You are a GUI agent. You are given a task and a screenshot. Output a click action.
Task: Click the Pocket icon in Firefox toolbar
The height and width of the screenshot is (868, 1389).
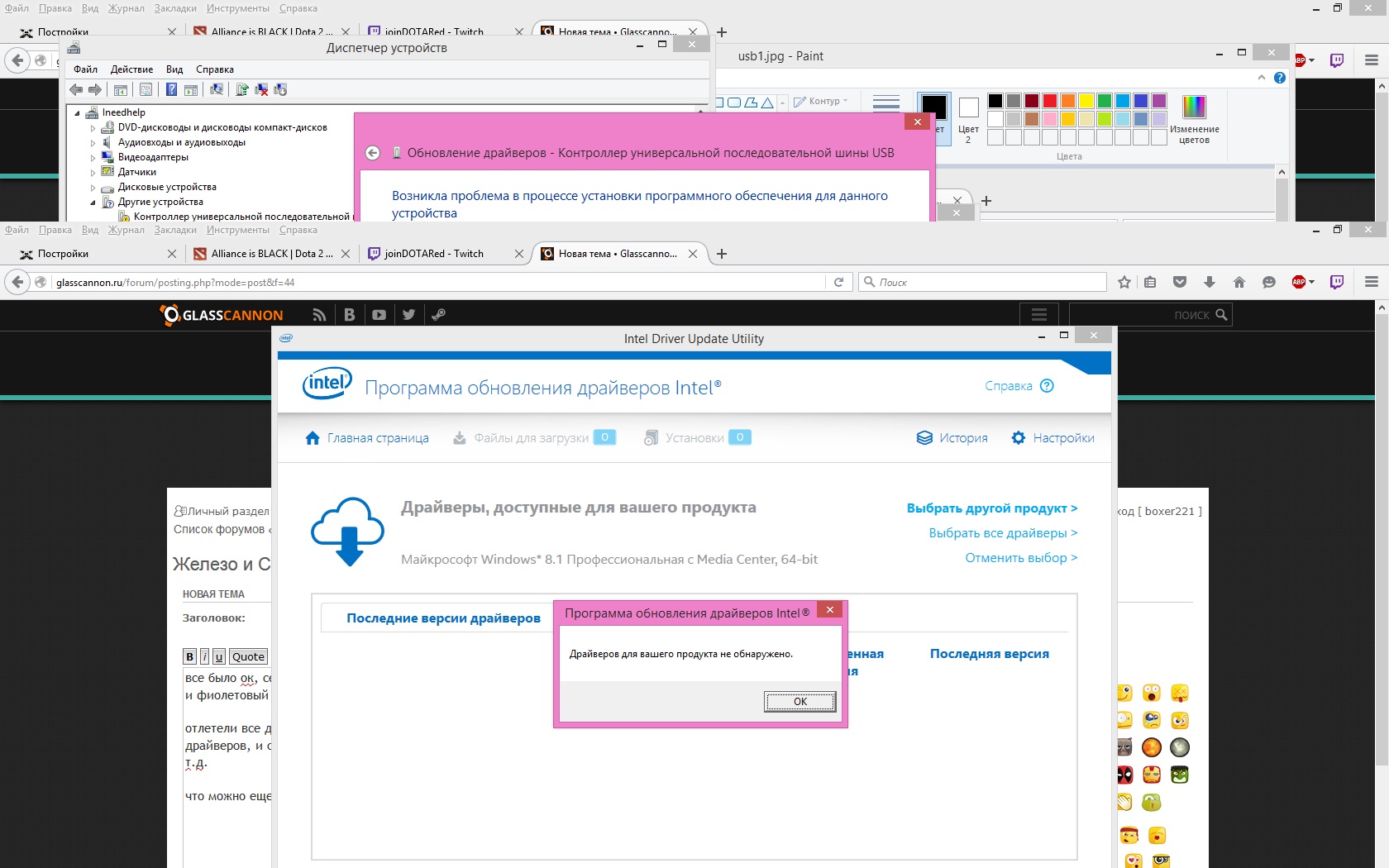[1180, 282]
